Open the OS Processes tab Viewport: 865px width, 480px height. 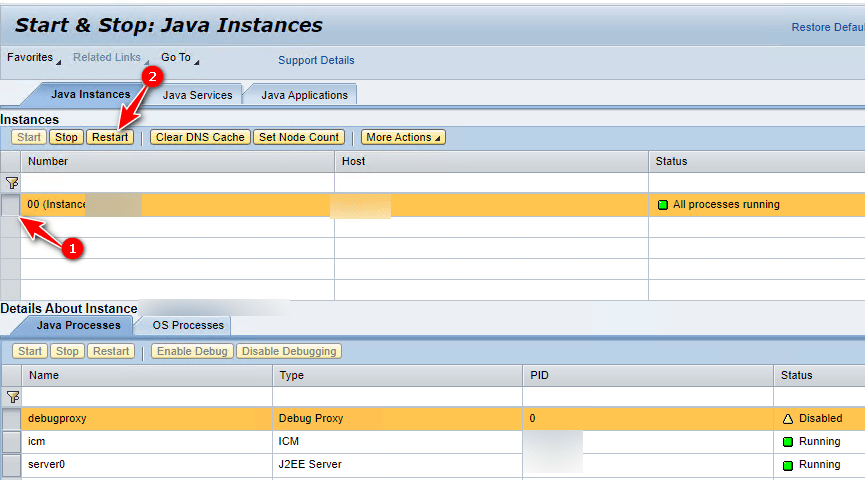[188, 326]
